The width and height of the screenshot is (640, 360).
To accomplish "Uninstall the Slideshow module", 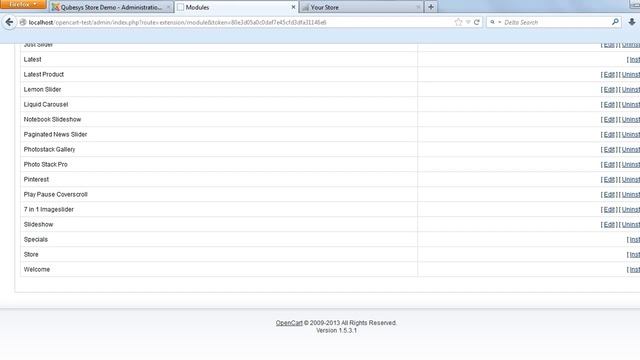I will 631,224.
